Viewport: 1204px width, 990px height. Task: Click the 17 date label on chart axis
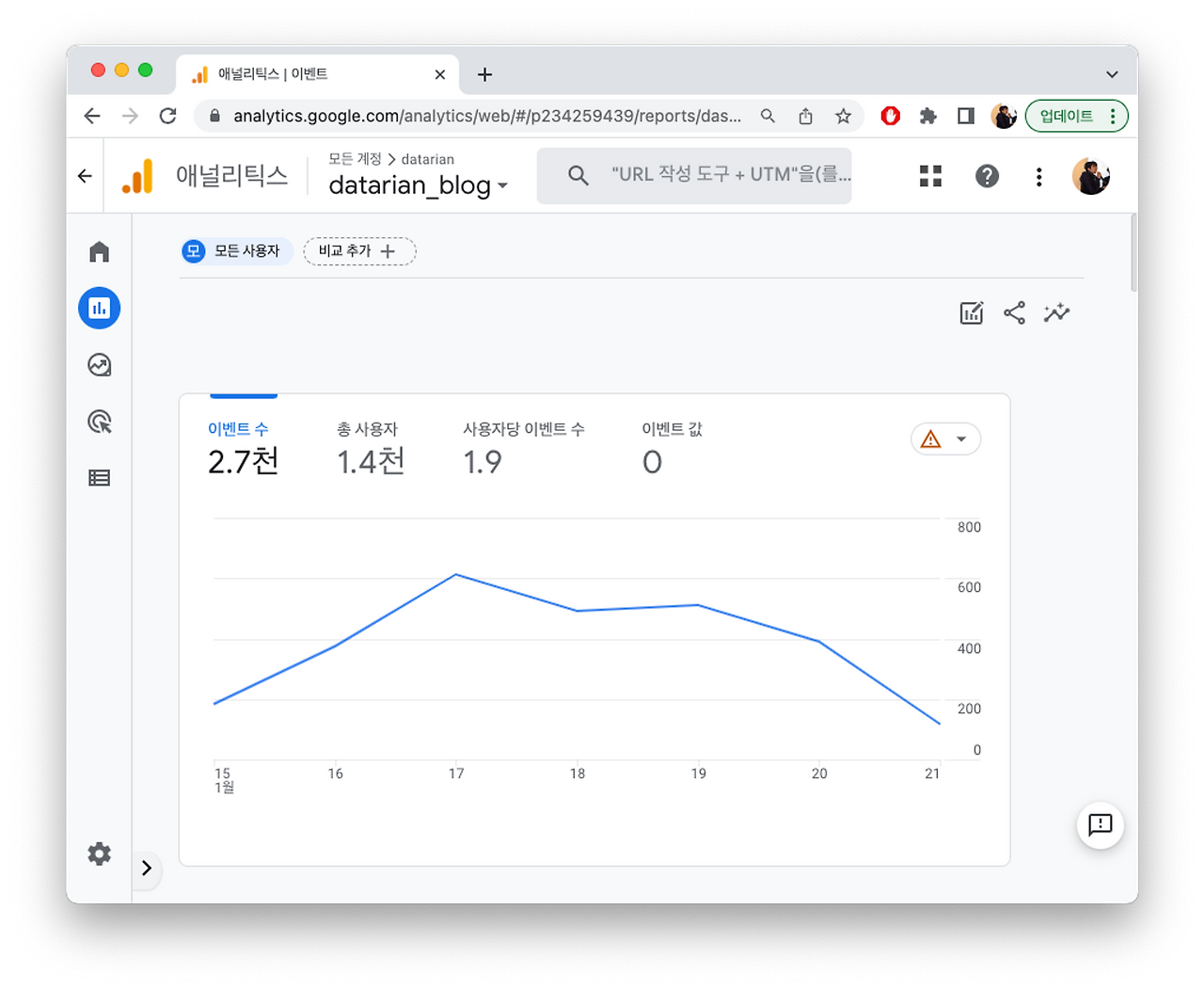click(456, 774)
